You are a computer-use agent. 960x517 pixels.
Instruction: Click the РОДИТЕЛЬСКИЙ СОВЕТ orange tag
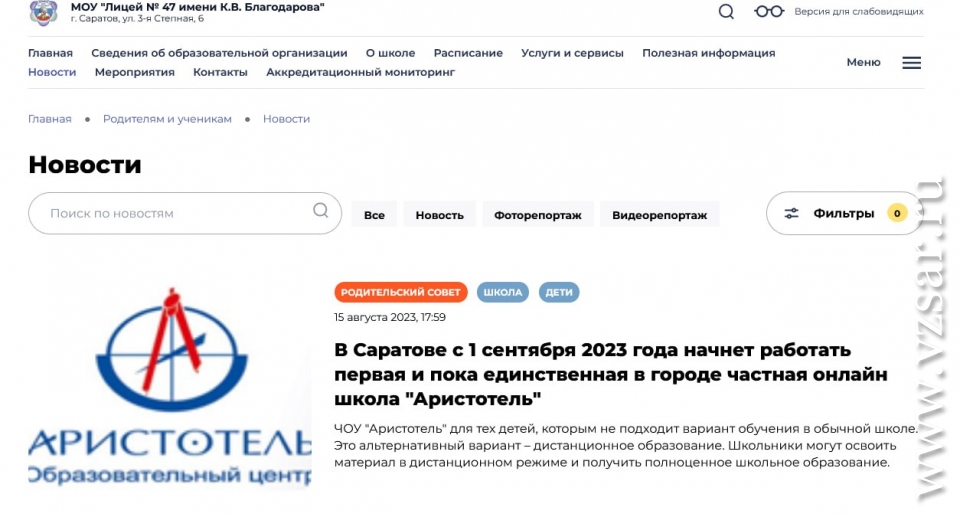click(x=400, y=292)
